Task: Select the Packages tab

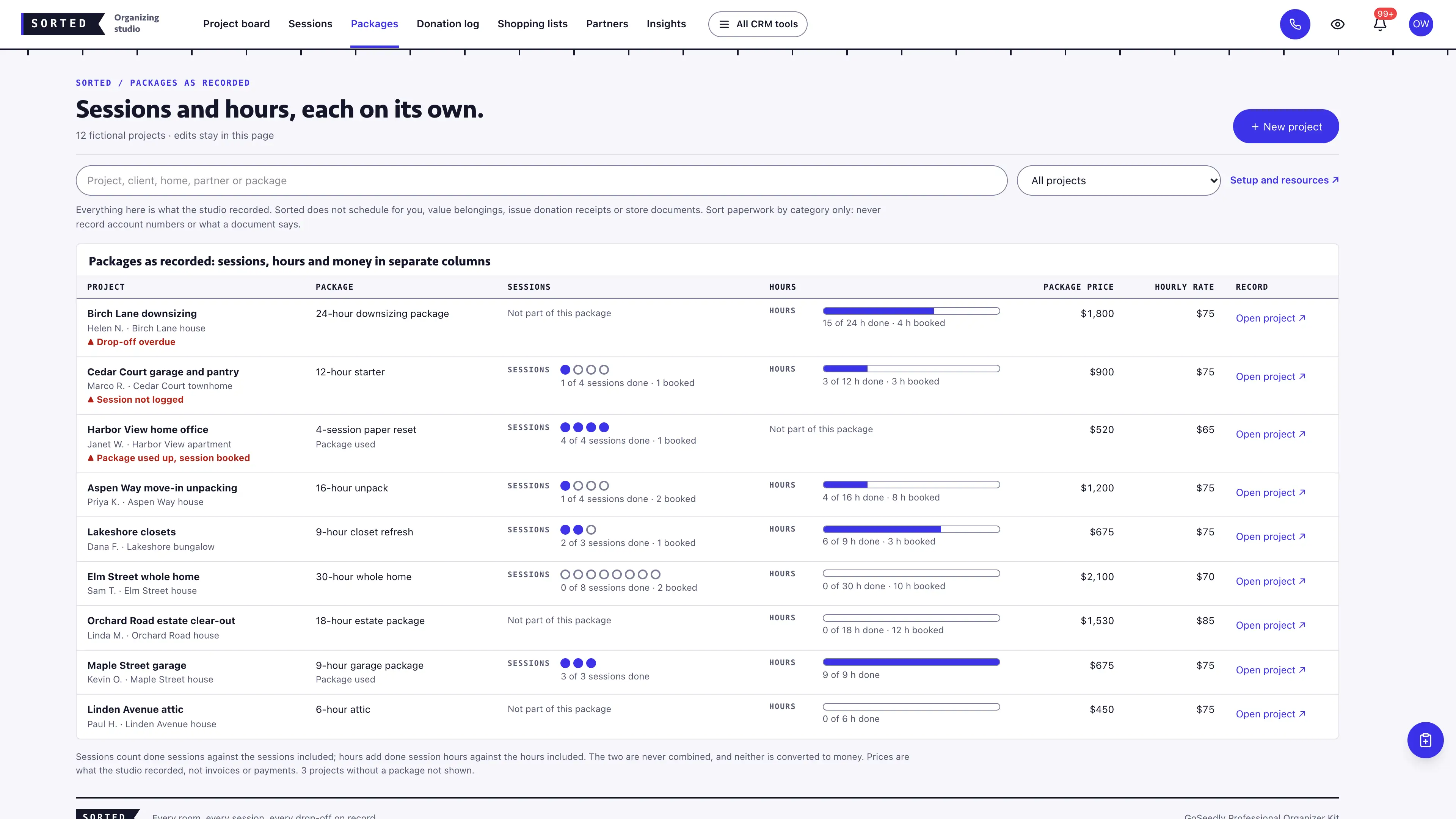Action: (x=374, y=24)
